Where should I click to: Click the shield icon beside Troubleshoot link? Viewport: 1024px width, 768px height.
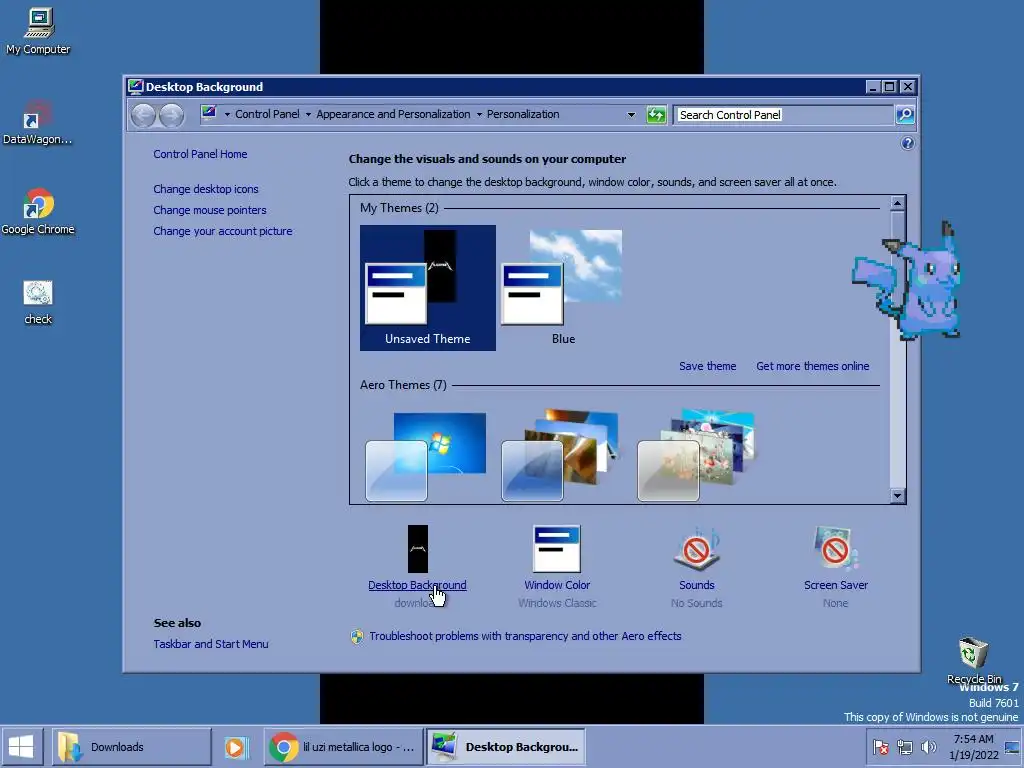(357, 637)
